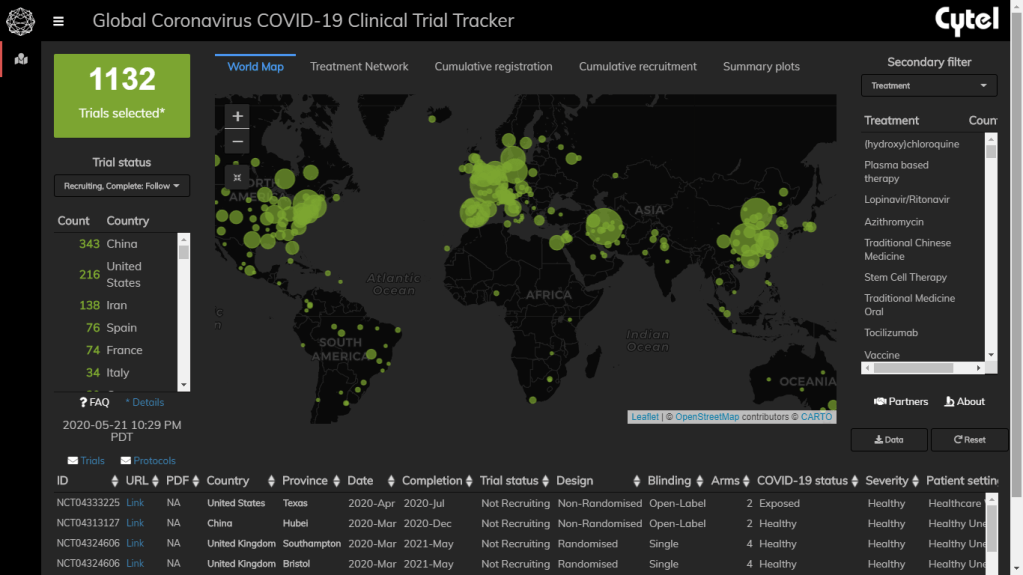Open the Partners handshake link
Viewport: 1023px width, 575px height.
901,401
